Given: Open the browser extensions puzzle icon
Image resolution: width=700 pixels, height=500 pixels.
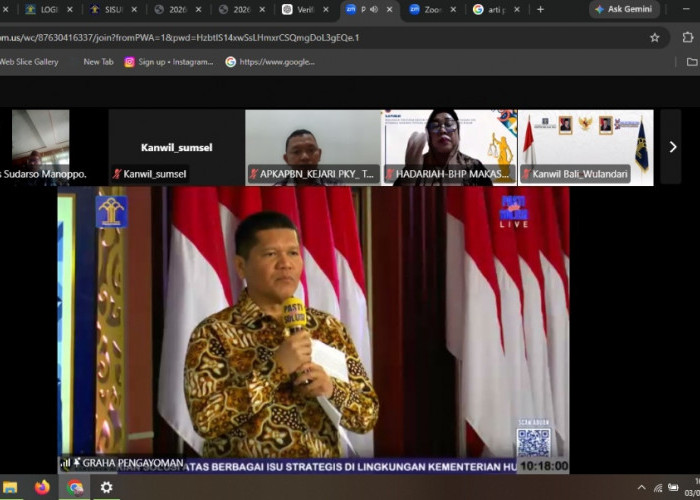Looking at the screenshot, I should click(688, 38).
